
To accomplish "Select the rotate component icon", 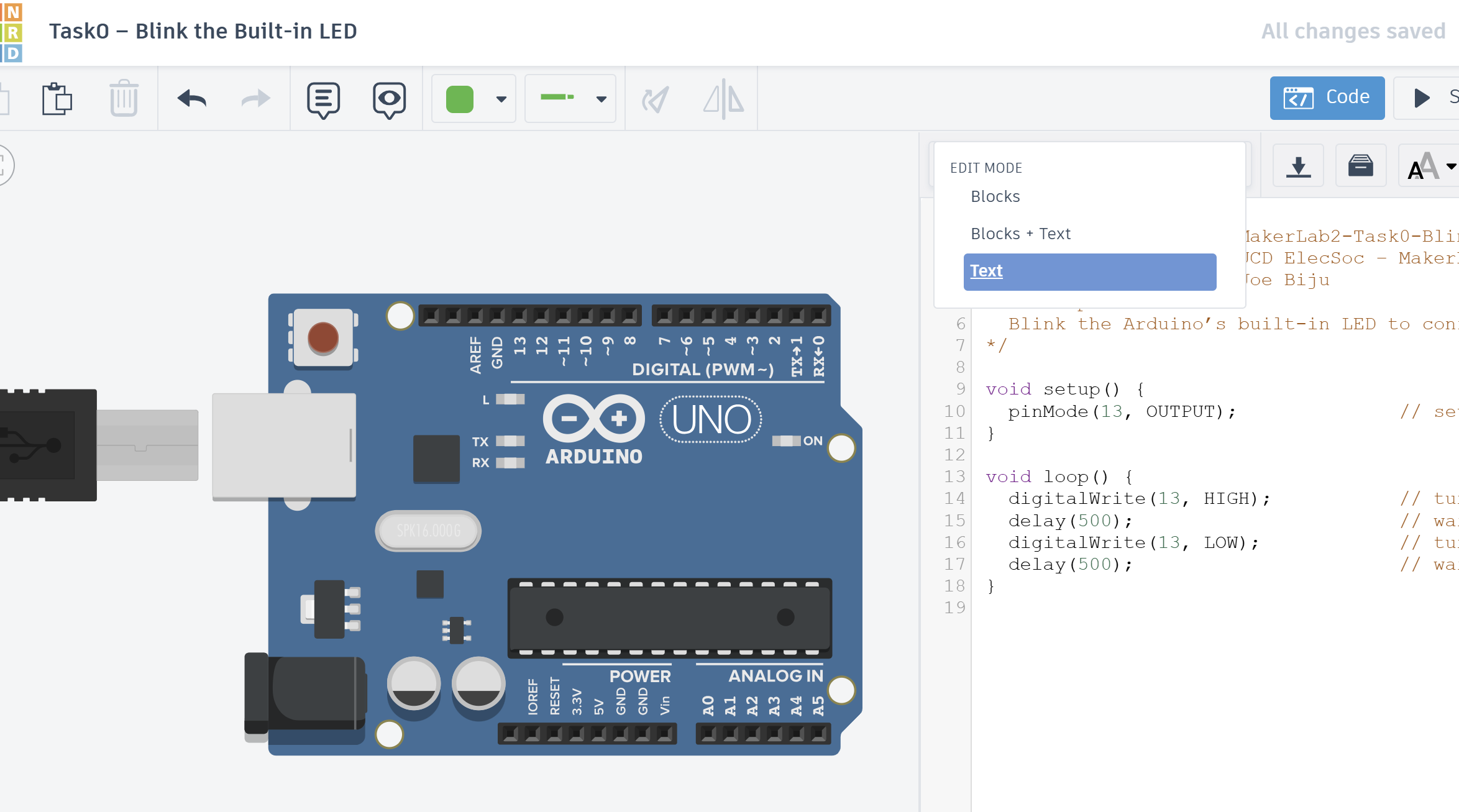I will [x=656, y=98].
